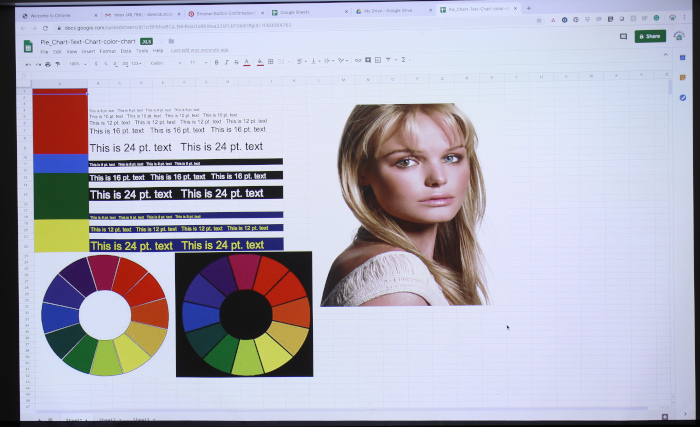Select the color wheel chart on black background
This screenshot has width=700, height=427.
244,314
